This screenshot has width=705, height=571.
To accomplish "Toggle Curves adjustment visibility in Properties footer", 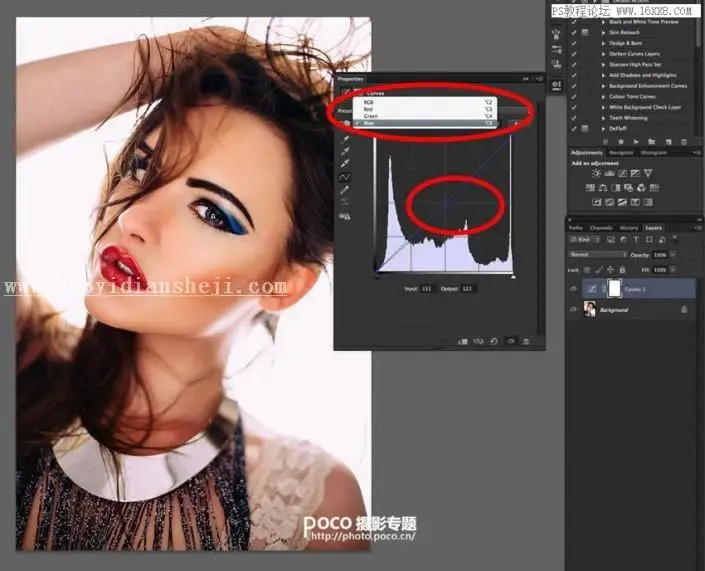I will 510,341.
